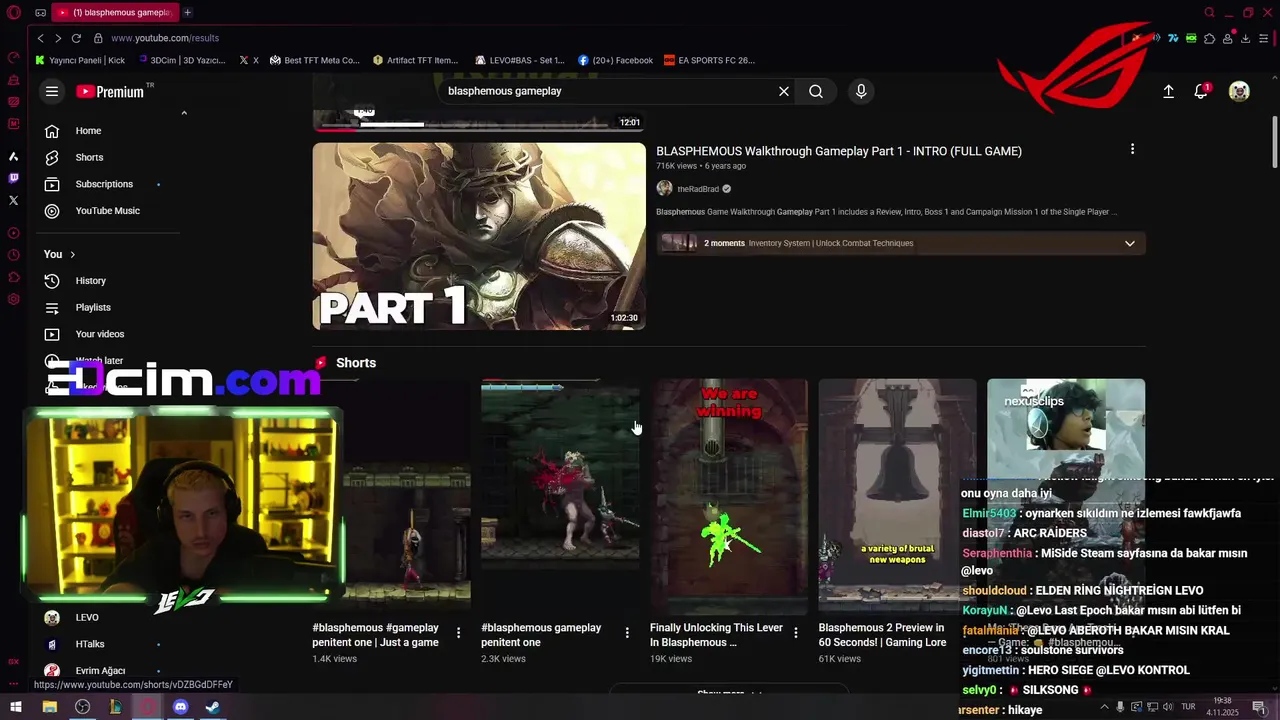Open BLASPHEMOUS Walkthrough Gameplay Part 1 title
The width and height of the screenshot is (1280, 720).
pos(839,151)
